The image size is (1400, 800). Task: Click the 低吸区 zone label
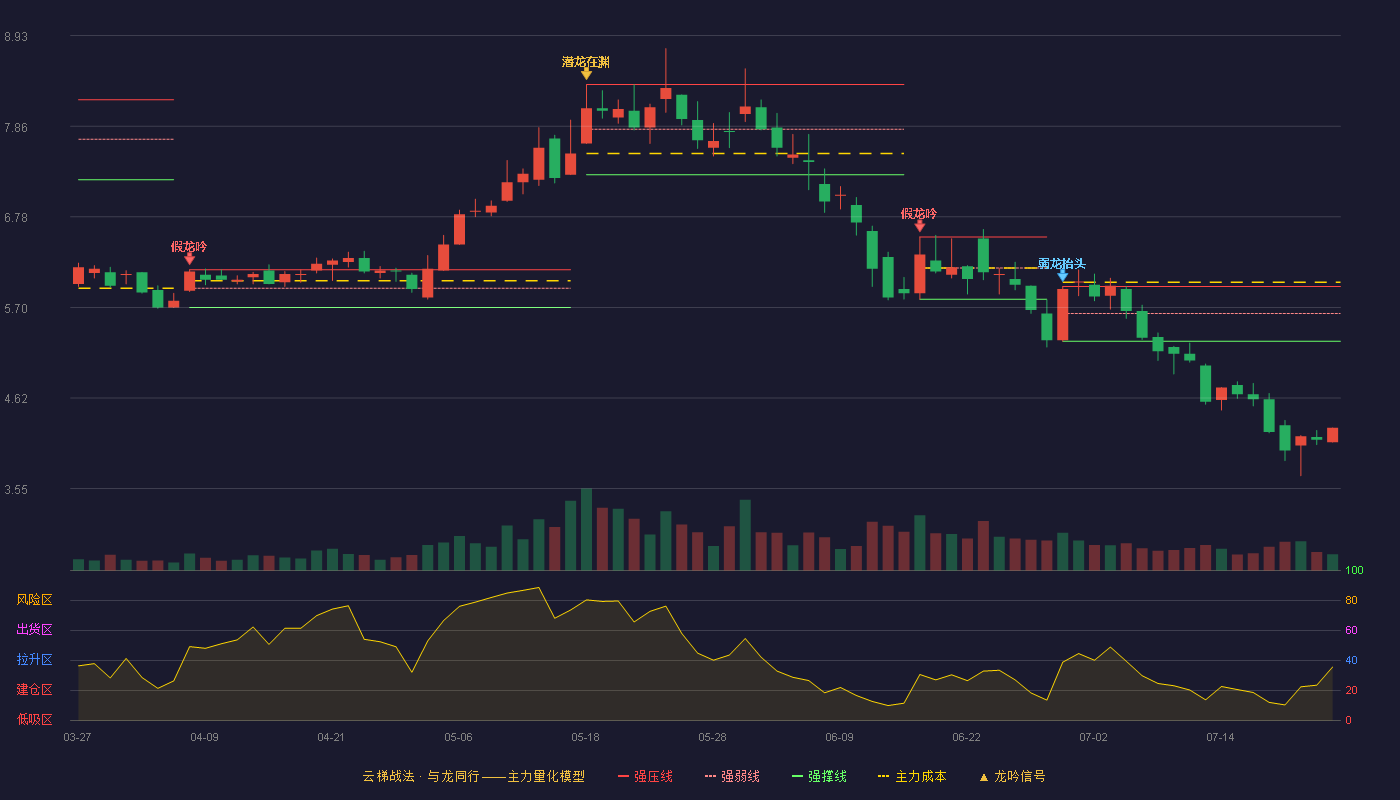click(34, 719)
